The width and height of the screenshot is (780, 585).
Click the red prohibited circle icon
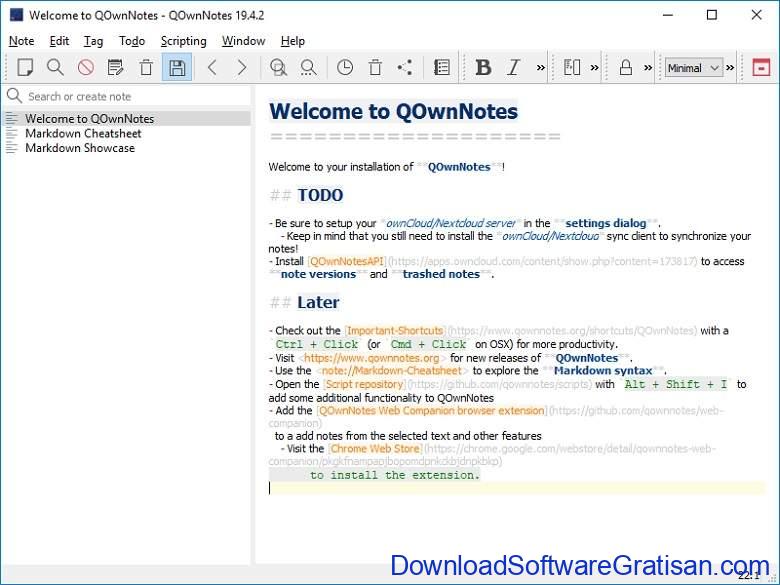coord(86,67)
